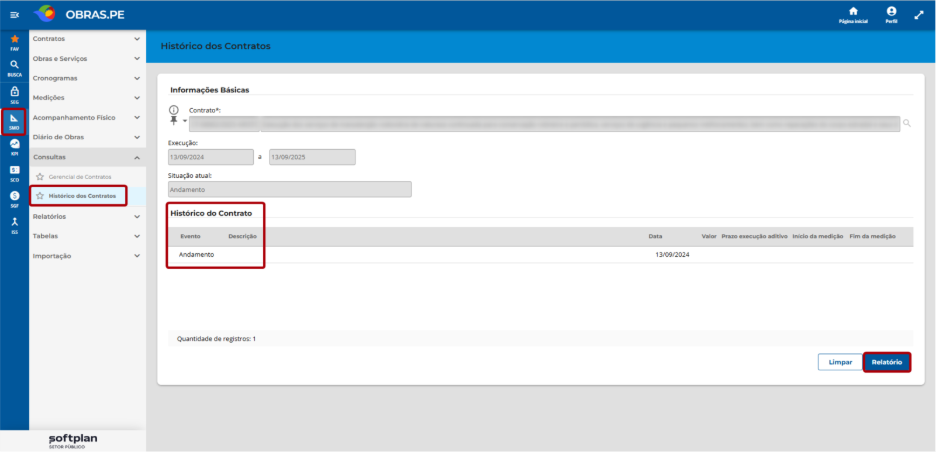
Task: Go to Página inicial home icon
Action: (853, 15)
